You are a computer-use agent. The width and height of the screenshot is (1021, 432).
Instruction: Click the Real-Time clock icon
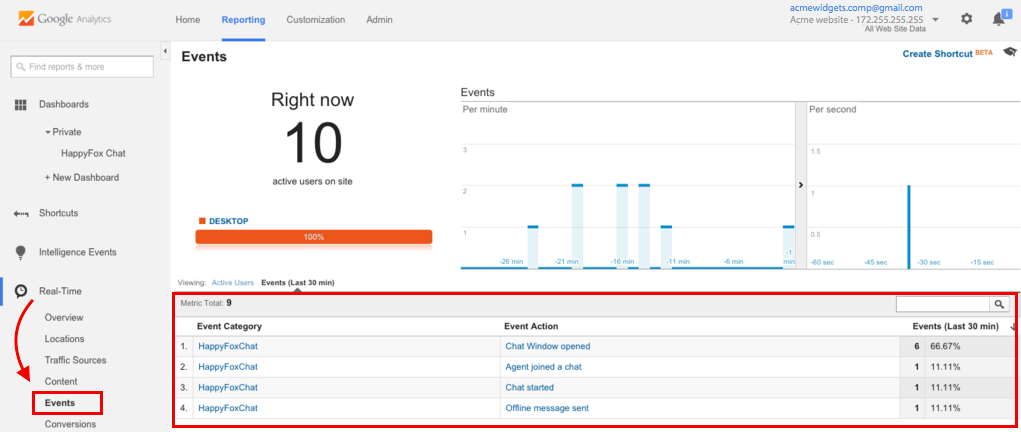coord(21,291)
